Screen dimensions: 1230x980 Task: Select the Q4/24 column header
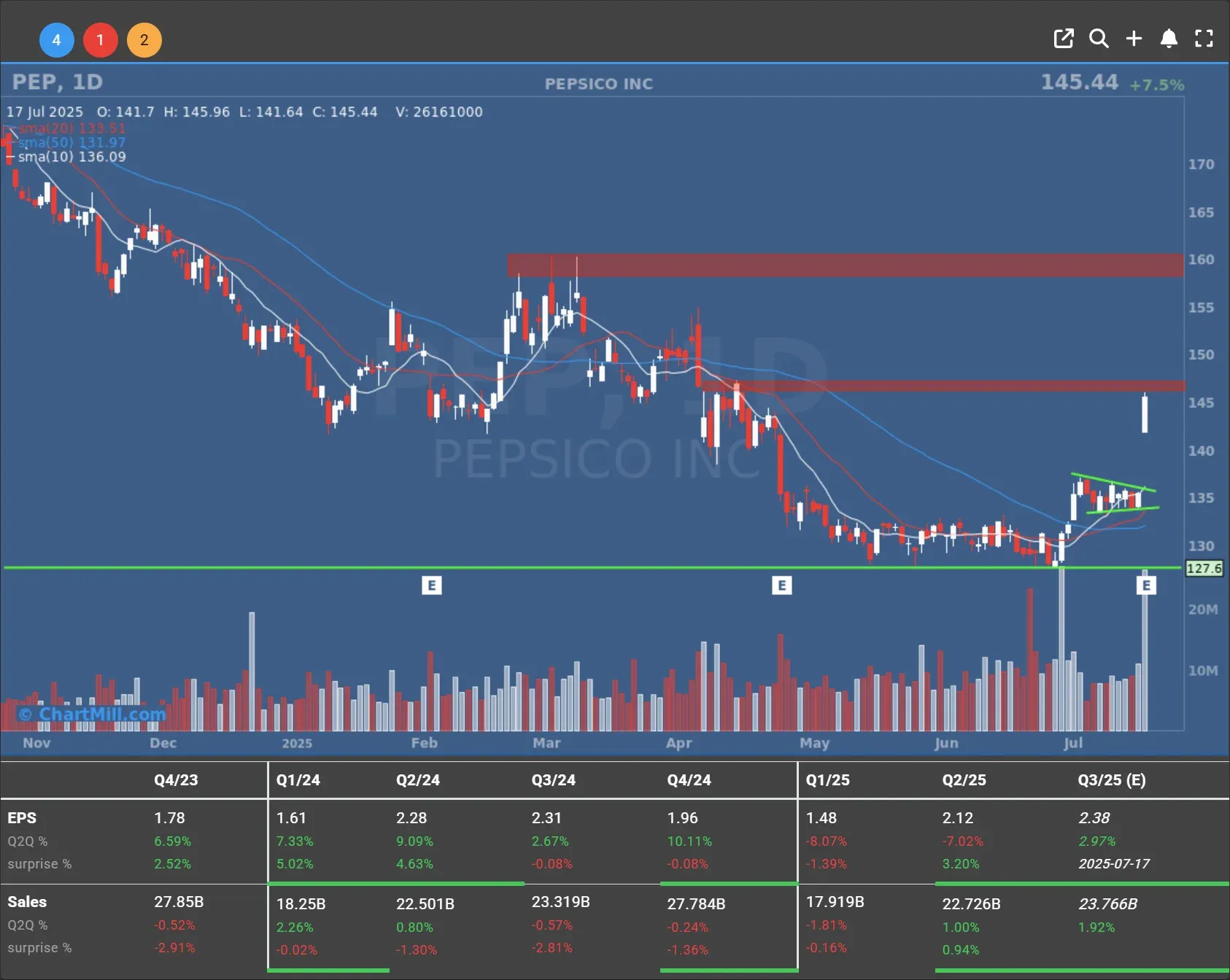689,780
